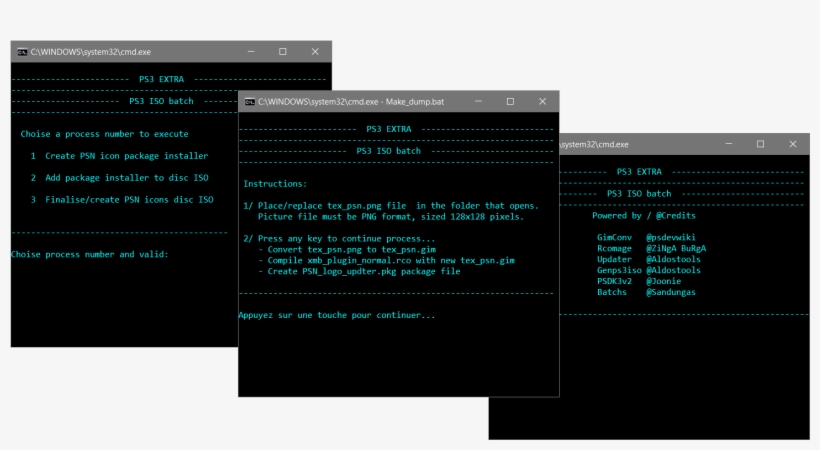Click the 'Choise process number and valid:' prompt
The image size is (820, 450).
tap(89, 254)
